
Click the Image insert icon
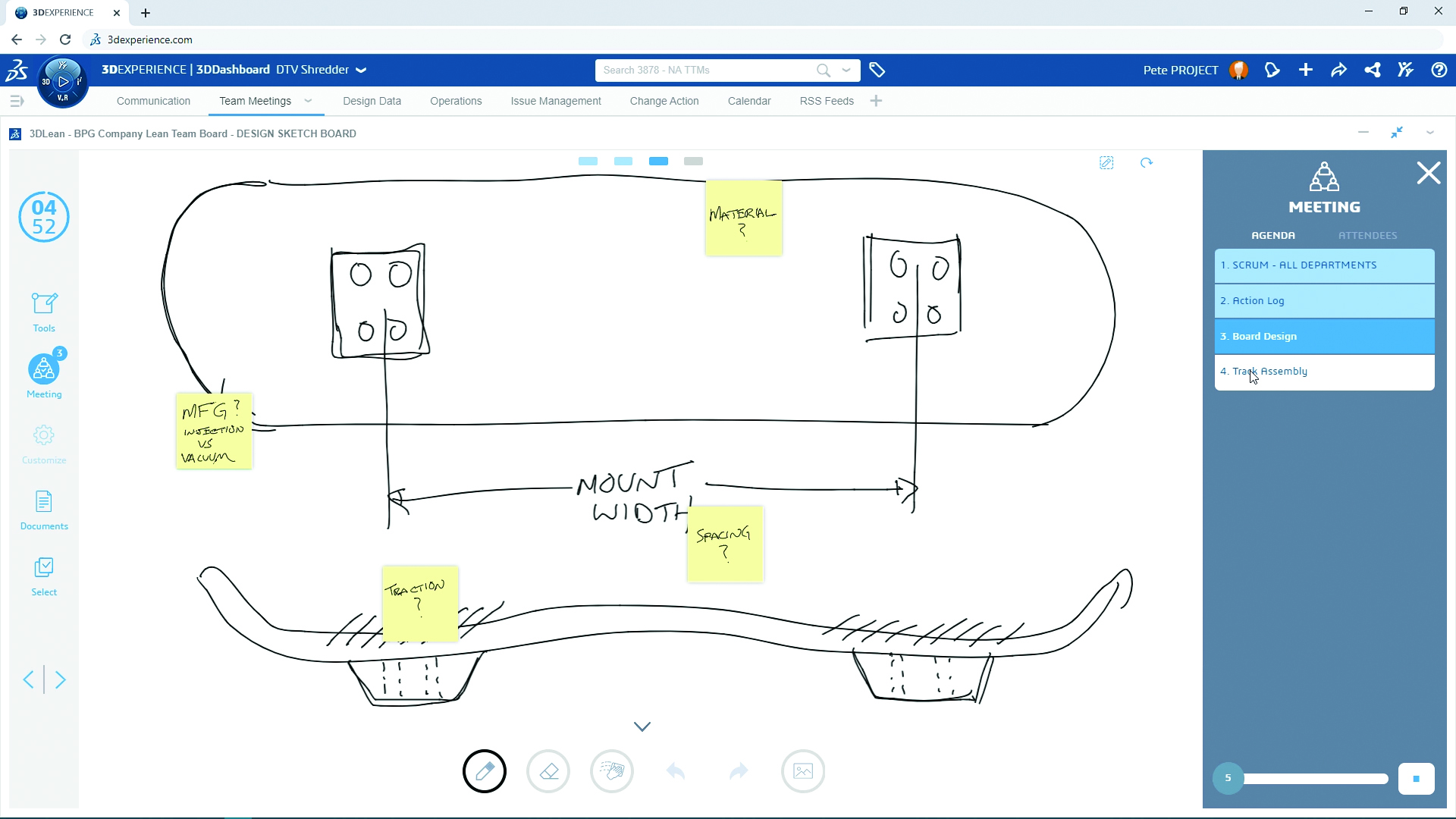802,770
